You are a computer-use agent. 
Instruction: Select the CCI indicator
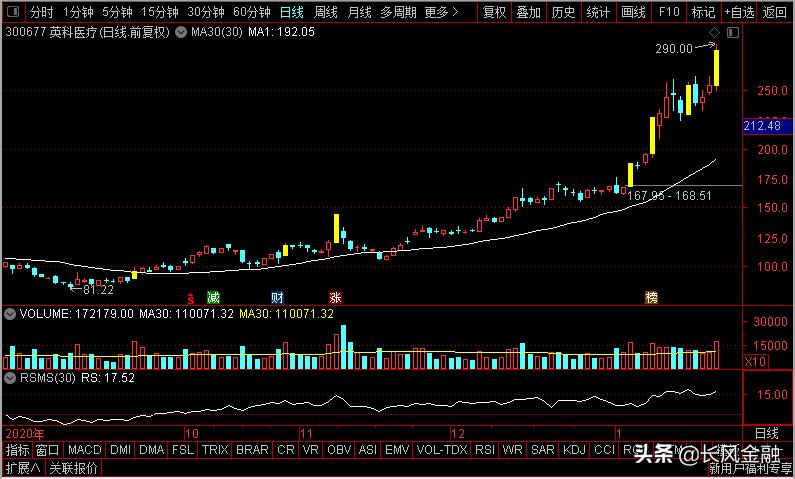tap(604, 450)
